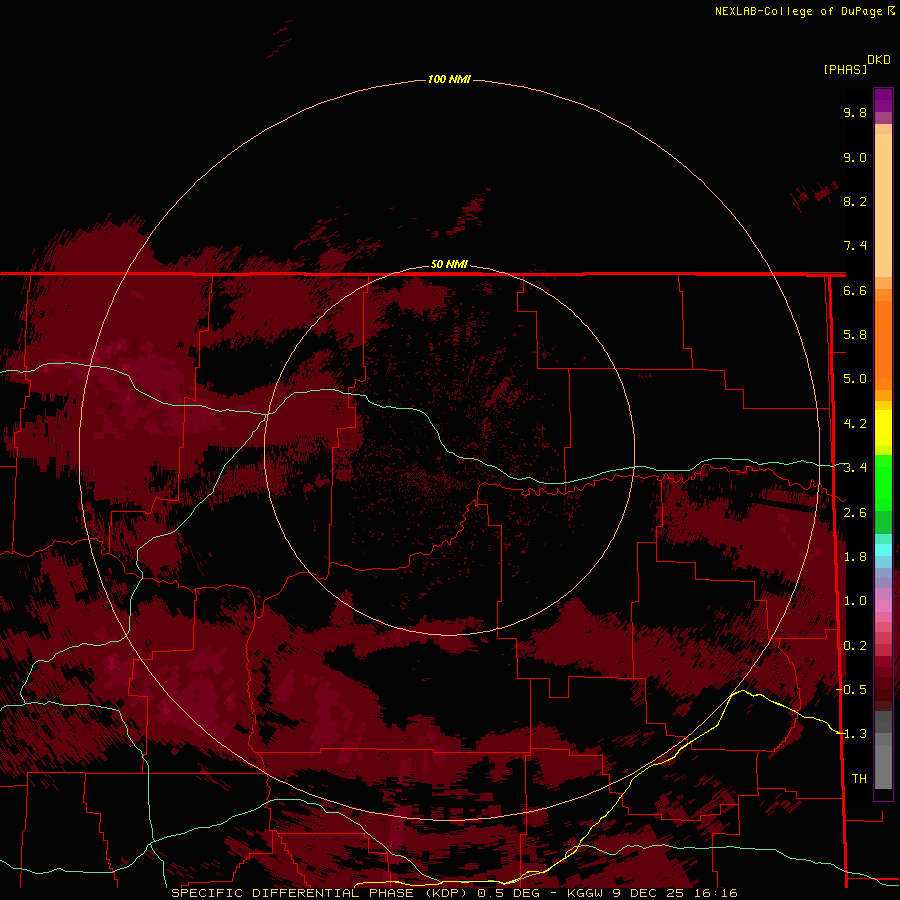Viewport: 900px width, 900px height.
Task: Click the 50 NMI range ring label
Action: coord(449,264)
